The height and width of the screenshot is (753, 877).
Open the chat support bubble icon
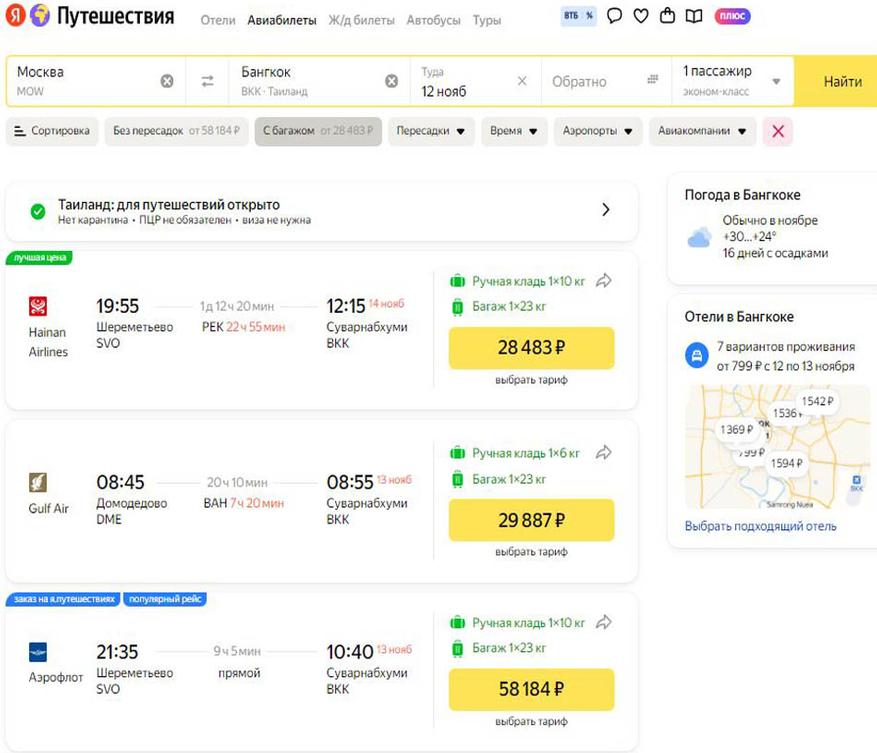point(614,16)
